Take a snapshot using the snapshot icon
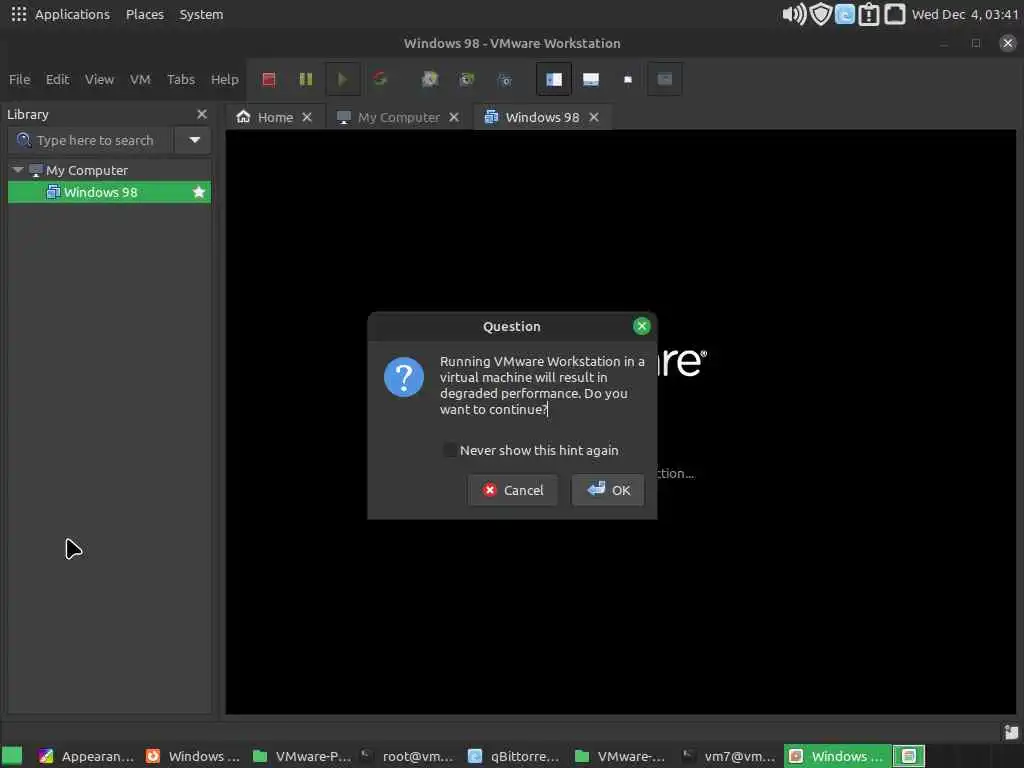The width and height of the screenshot is (1024, 768). click(x=430, y=79)
